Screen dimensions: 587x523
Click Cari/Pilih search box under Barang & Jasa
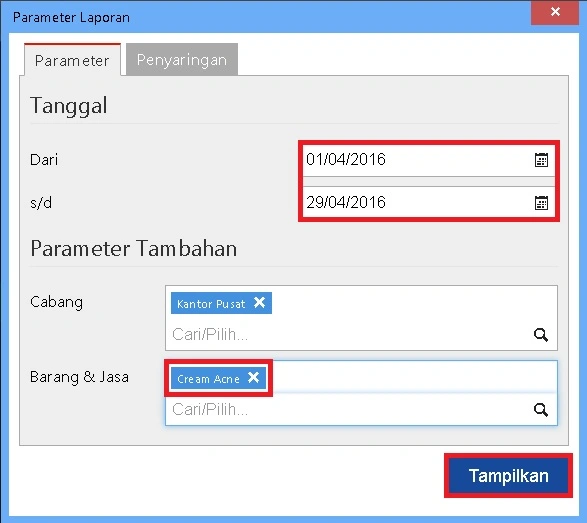click(x=361, y=409)
